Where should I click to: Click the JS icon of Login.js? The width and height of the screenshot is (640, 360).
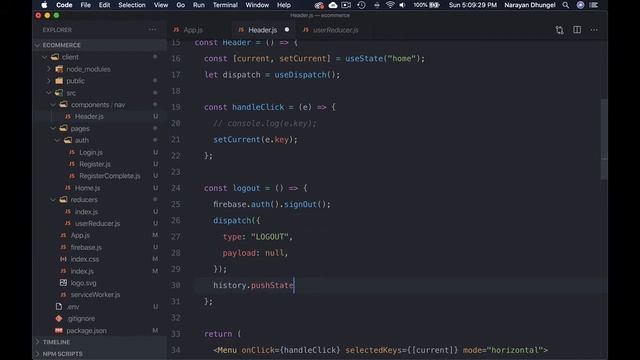coord(72,152)
